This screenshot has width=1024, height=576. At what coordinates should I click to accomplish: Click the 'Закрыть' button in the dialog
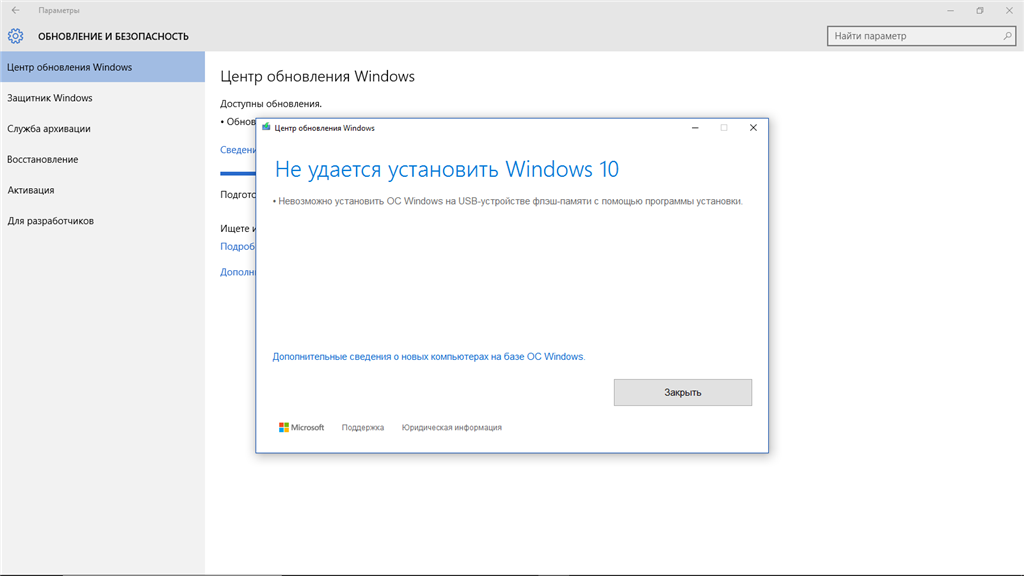point(682,392)
